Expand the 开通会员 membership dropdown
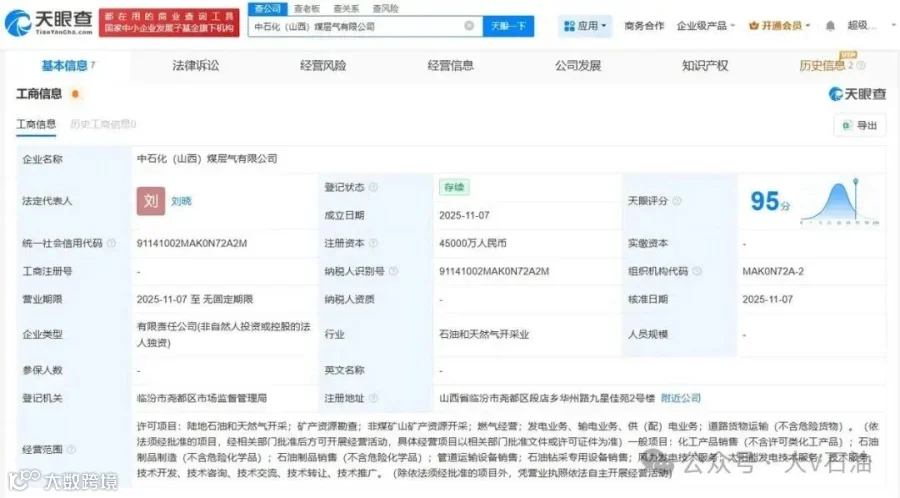This screenshot has width=900, height=498. (779, 26)
